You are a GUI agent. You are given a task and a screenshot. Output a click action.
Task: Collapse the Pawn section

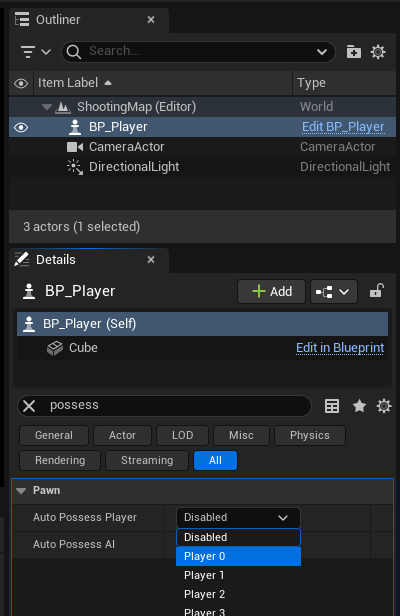coord(21,491)
